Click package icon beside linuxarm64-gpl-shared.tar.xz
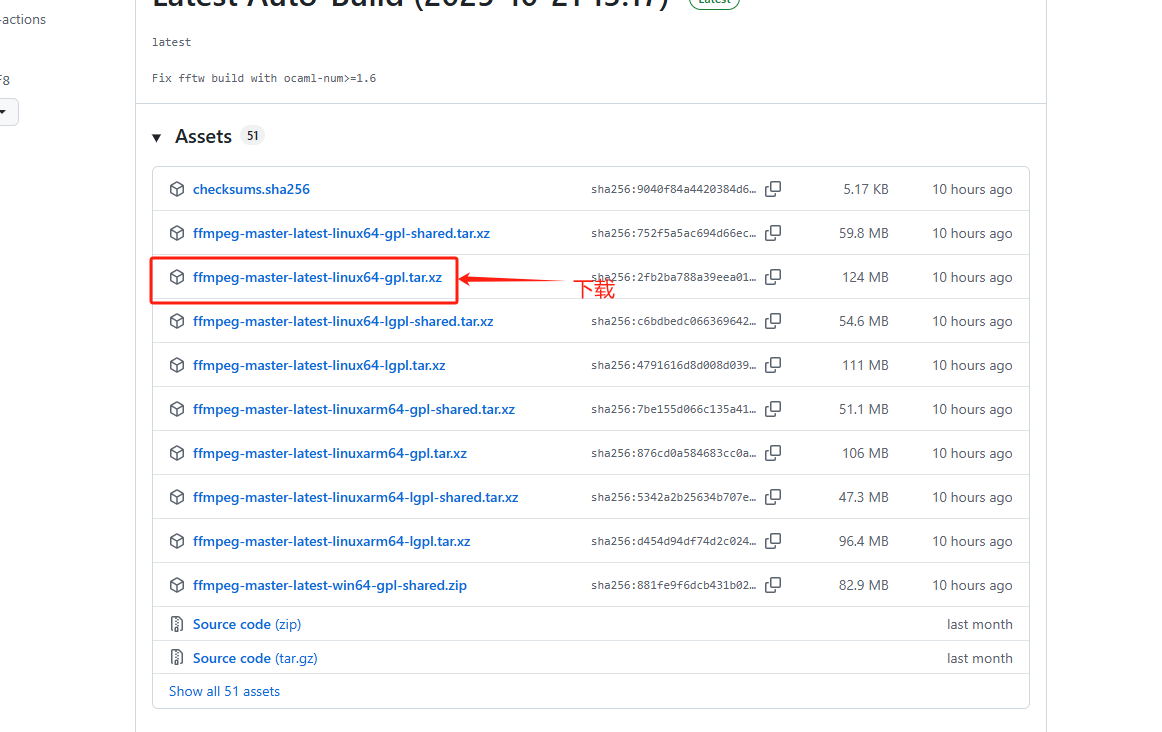This screenshot has height=732, width=1162. click(176, 409)
